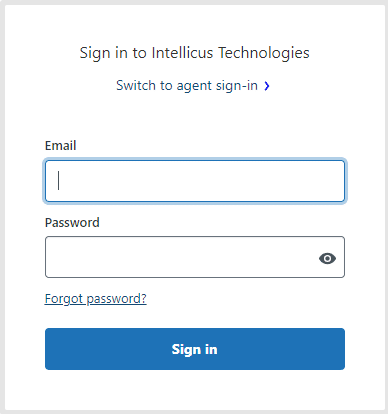Click the Email field label
Screen dimensions: 388x414
point(61,146)
